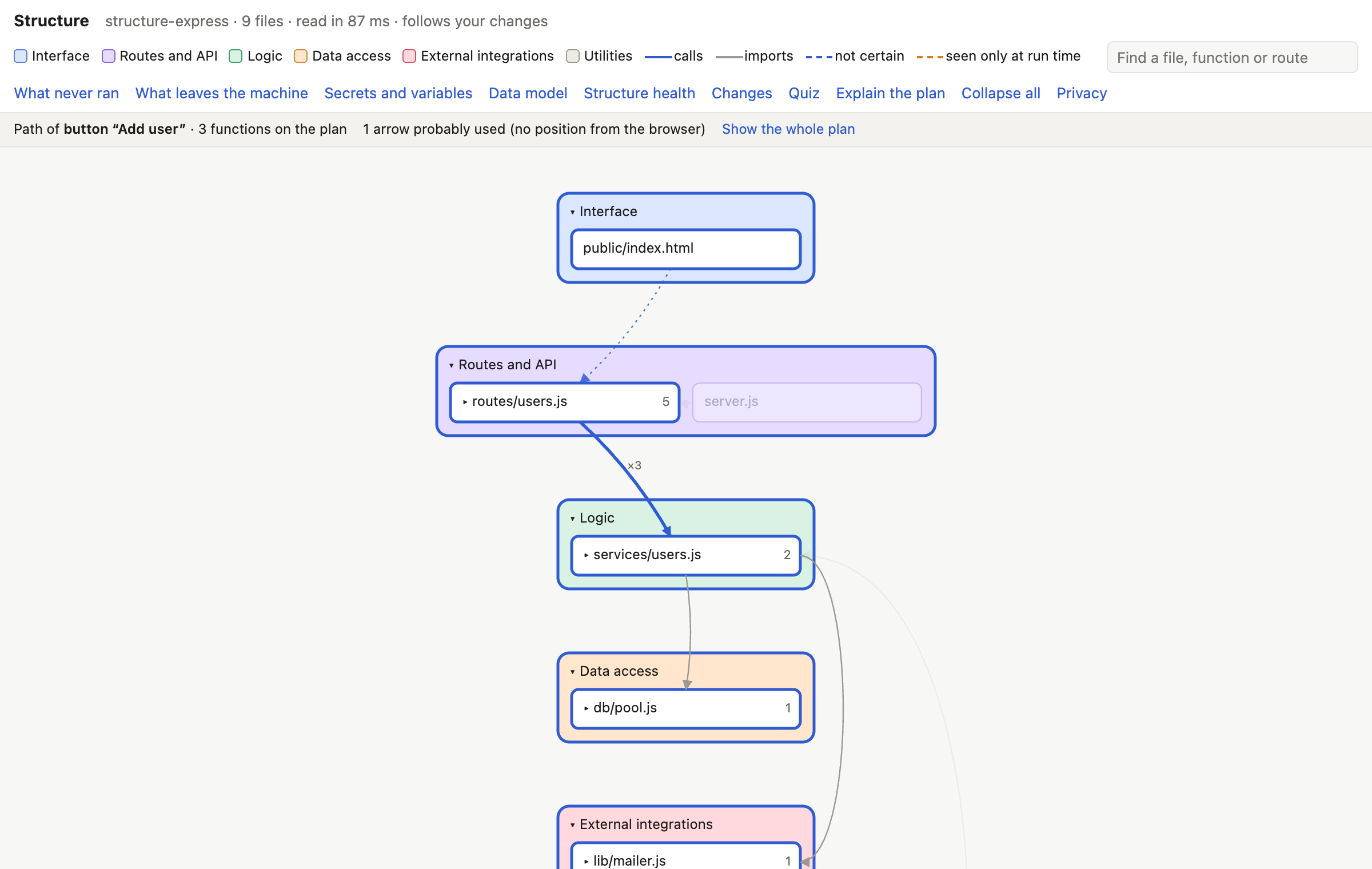This screenshot has height=869, width=1372.
Task: Toggle the Logic legend checkbox
Action: click(236, 56)
